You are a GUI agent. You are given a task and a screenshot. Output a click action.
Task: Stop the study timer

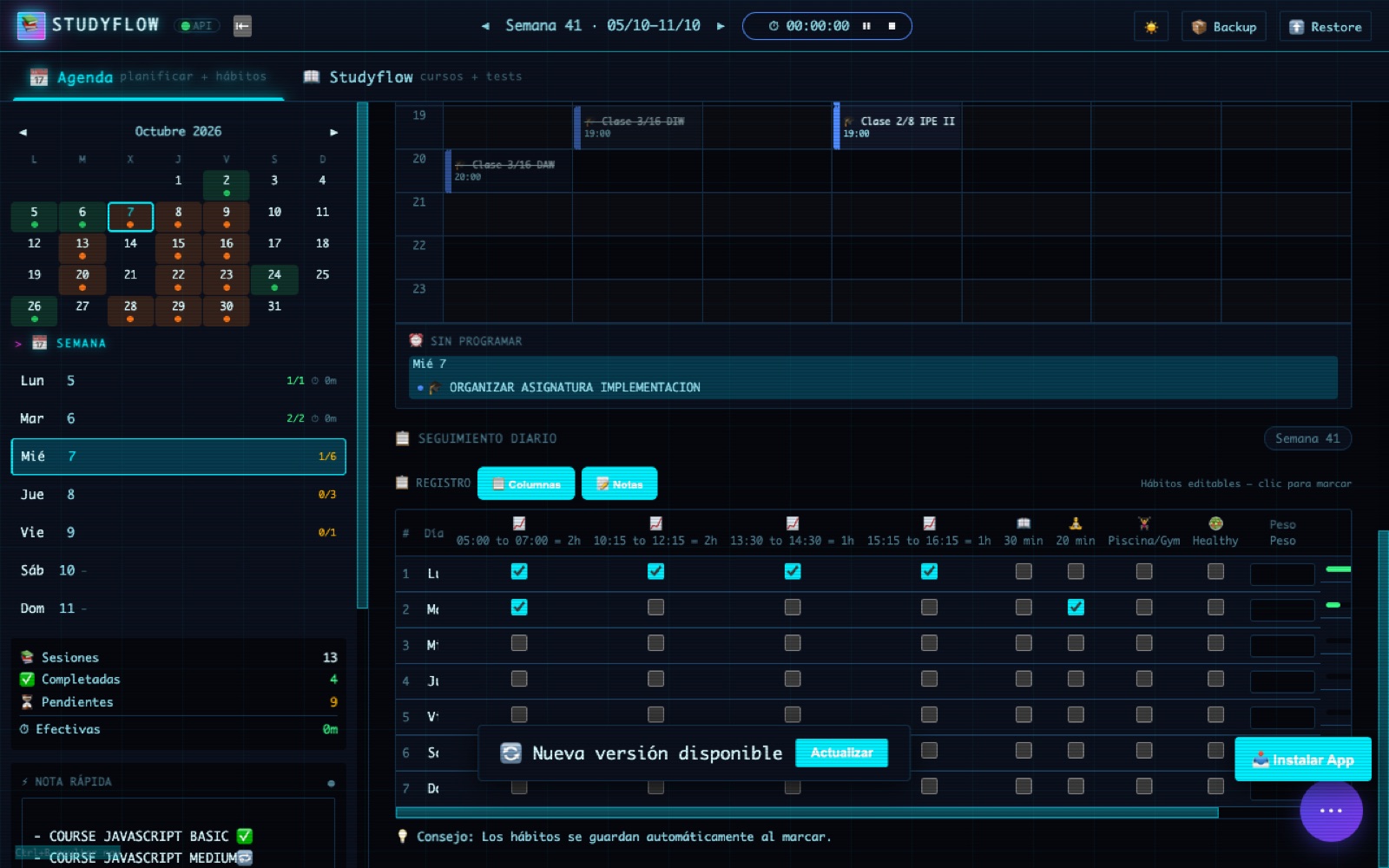(892, 26)
